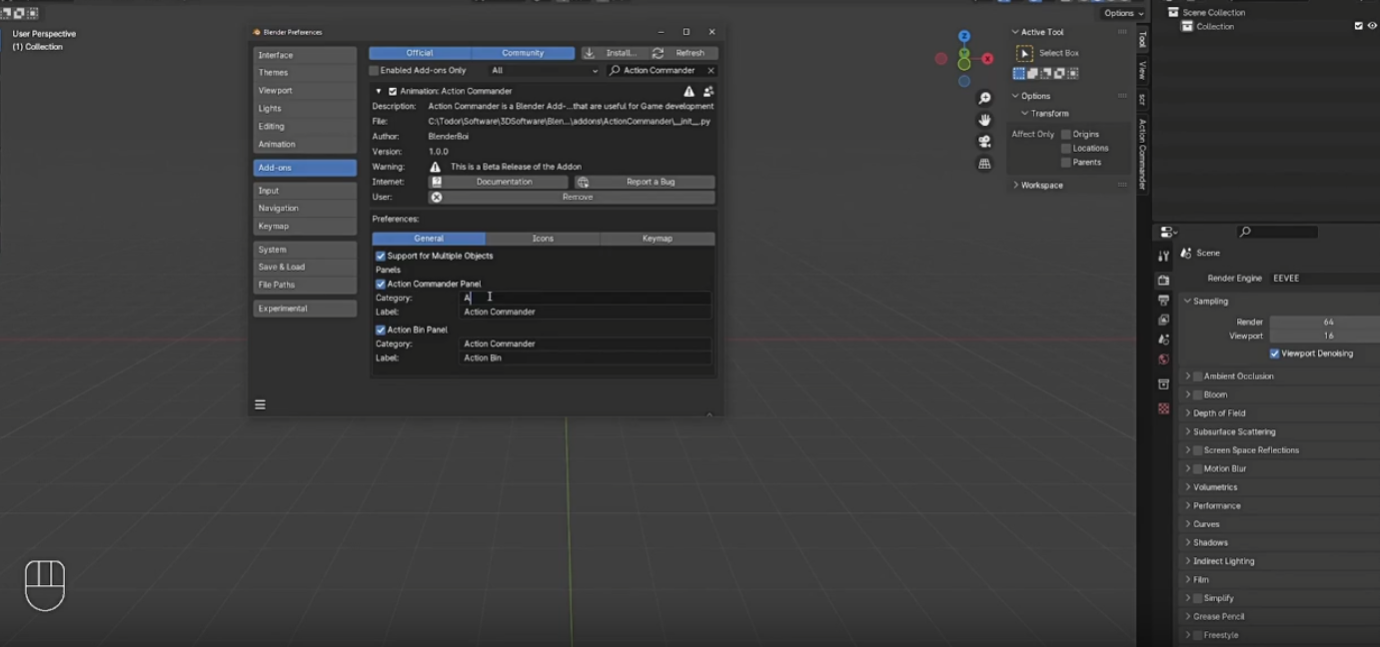Open the Output properties tab icon
The width and height of the screenshot is (1380, 647).
1163,300
